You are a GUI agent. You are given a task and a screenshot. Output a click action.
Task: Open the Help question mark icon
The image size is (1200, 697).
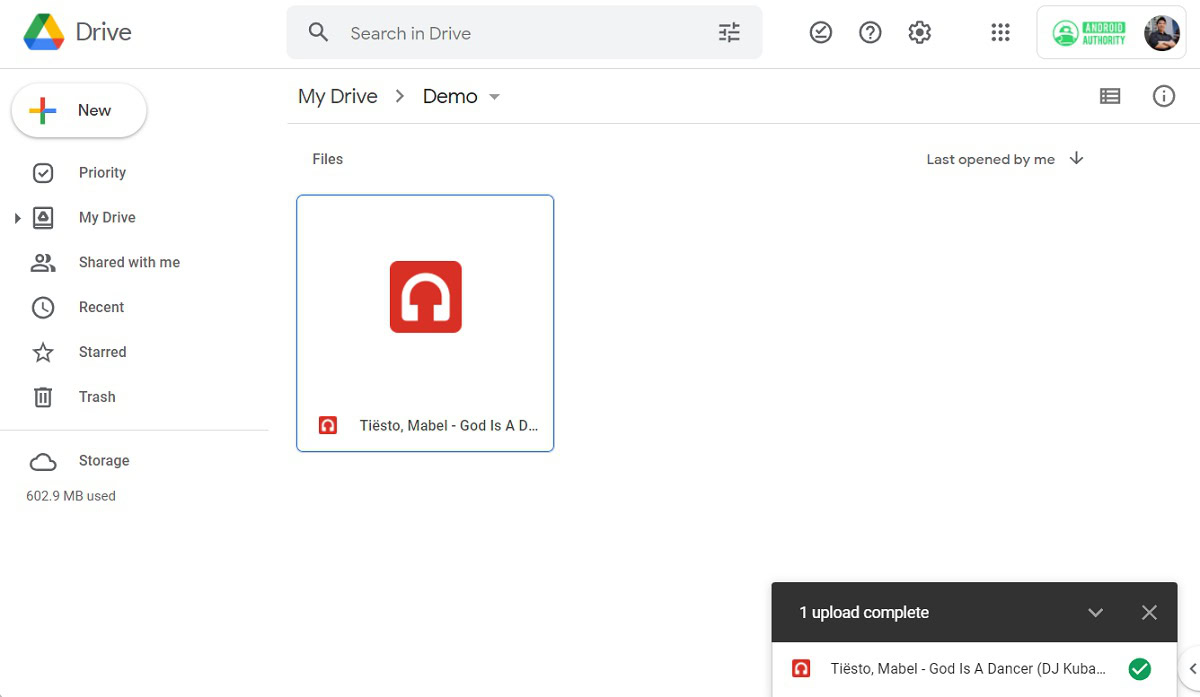pos(870,33)
